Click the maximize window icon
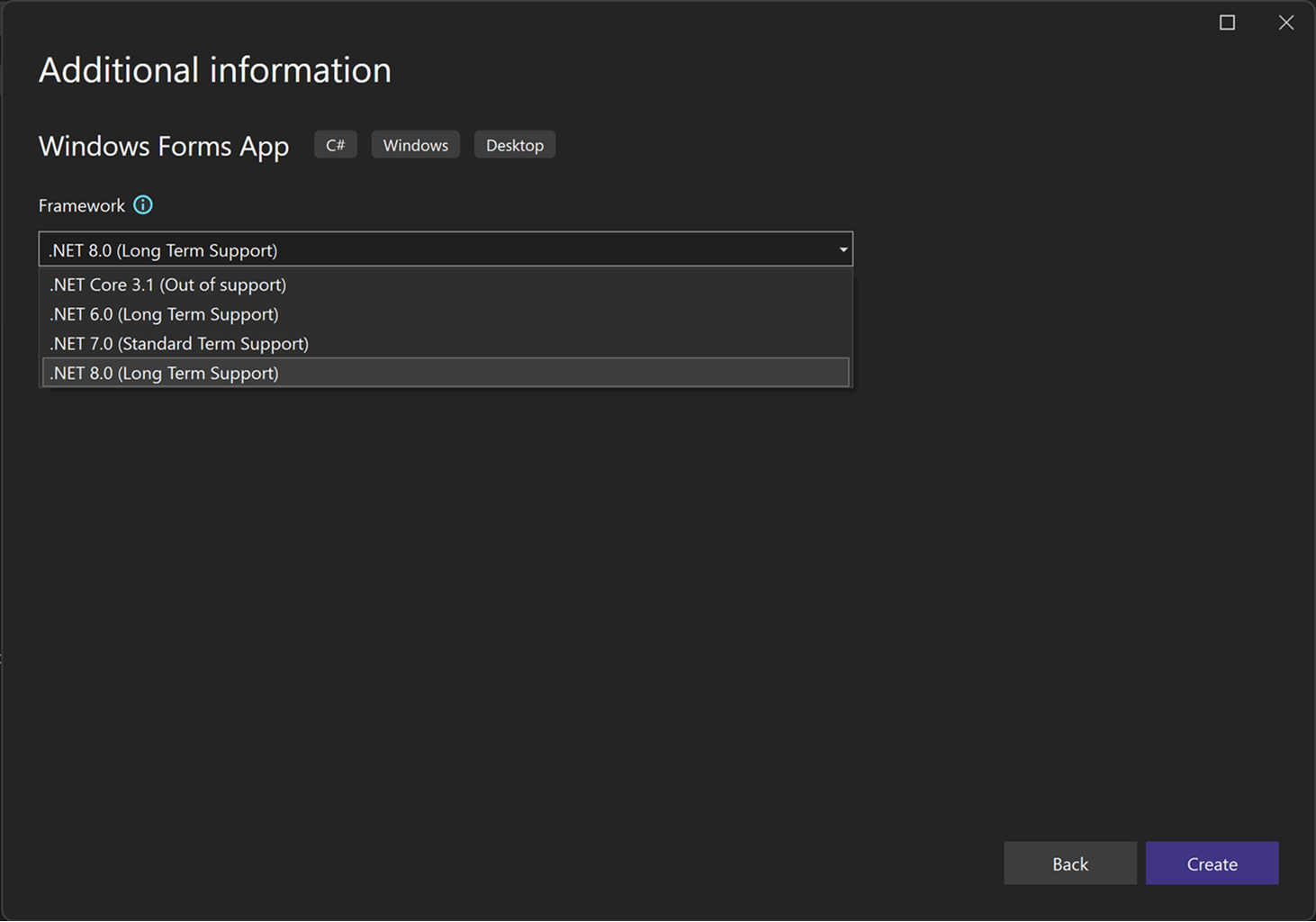 1226,23
